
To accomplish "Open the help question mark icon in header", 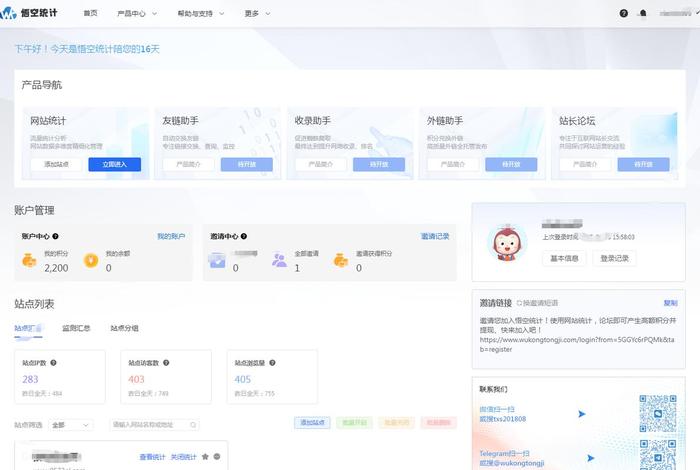I will [624, 13].
